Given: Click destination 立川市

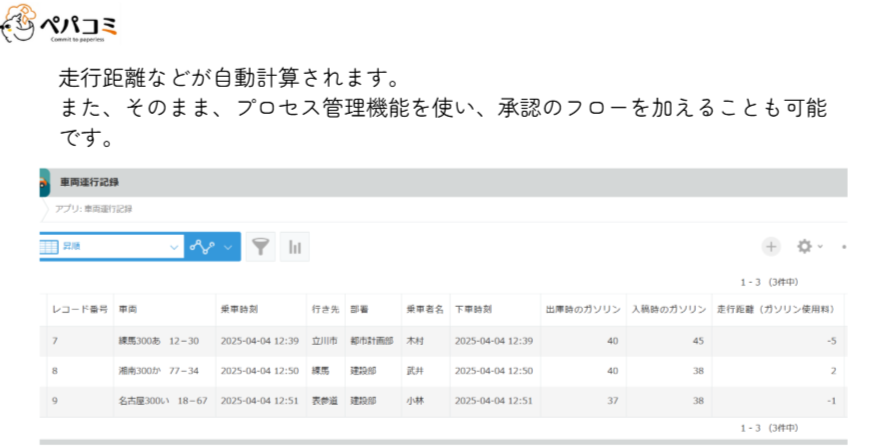Looking at the screenshot, I should 325,341.
